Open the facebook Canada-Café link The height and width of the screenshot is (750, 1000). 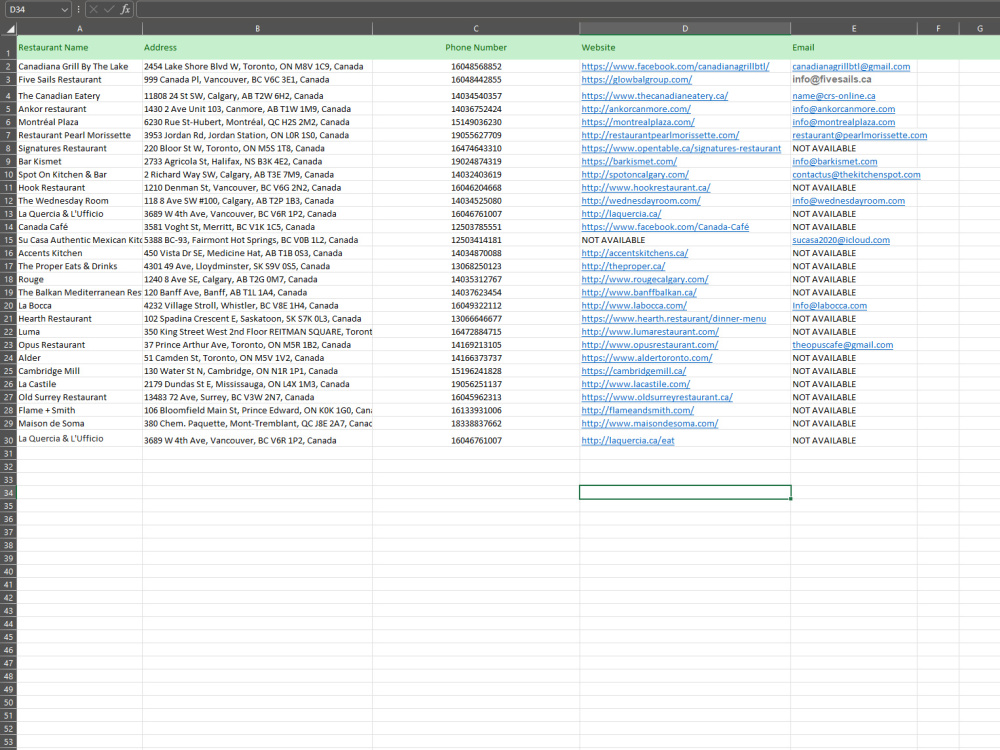(x=665, y=227)
